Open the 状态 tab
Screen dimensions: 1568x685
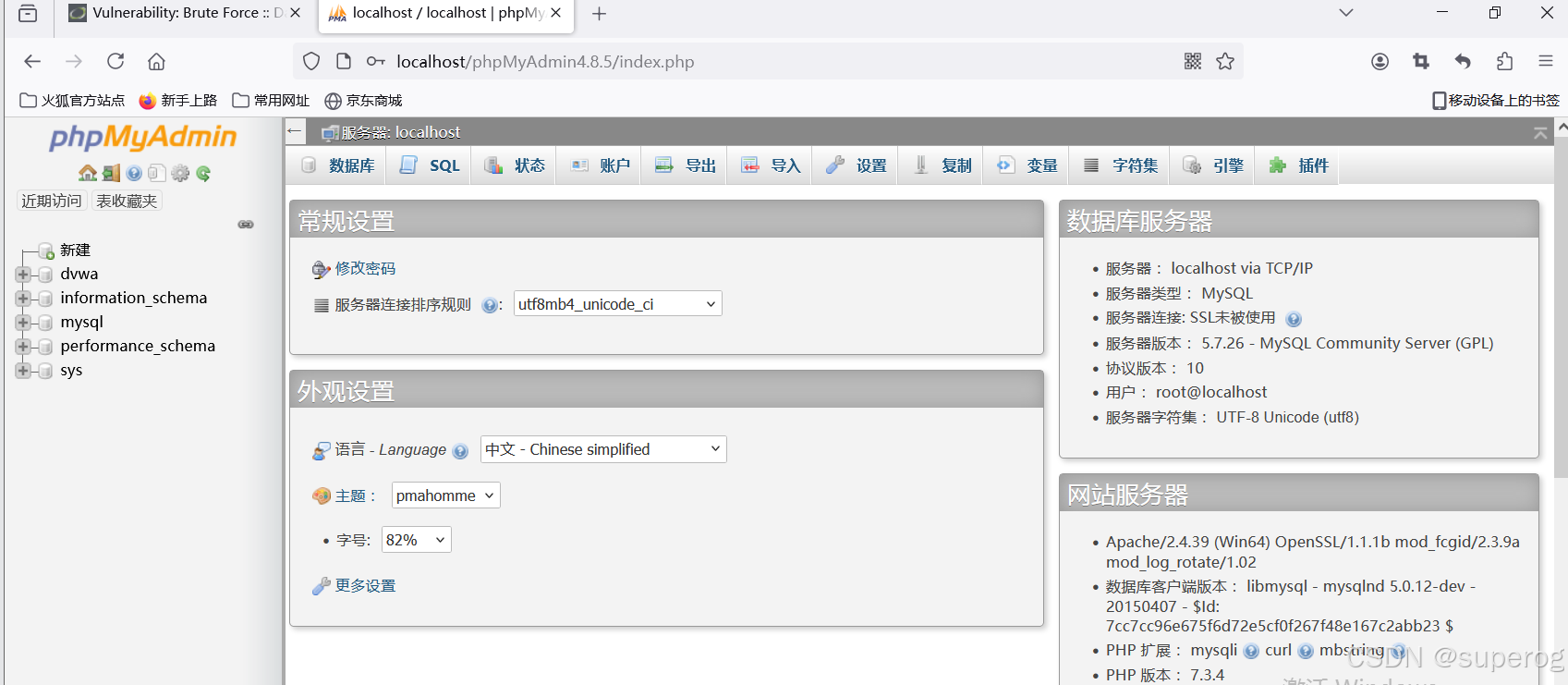click(515, 165)
